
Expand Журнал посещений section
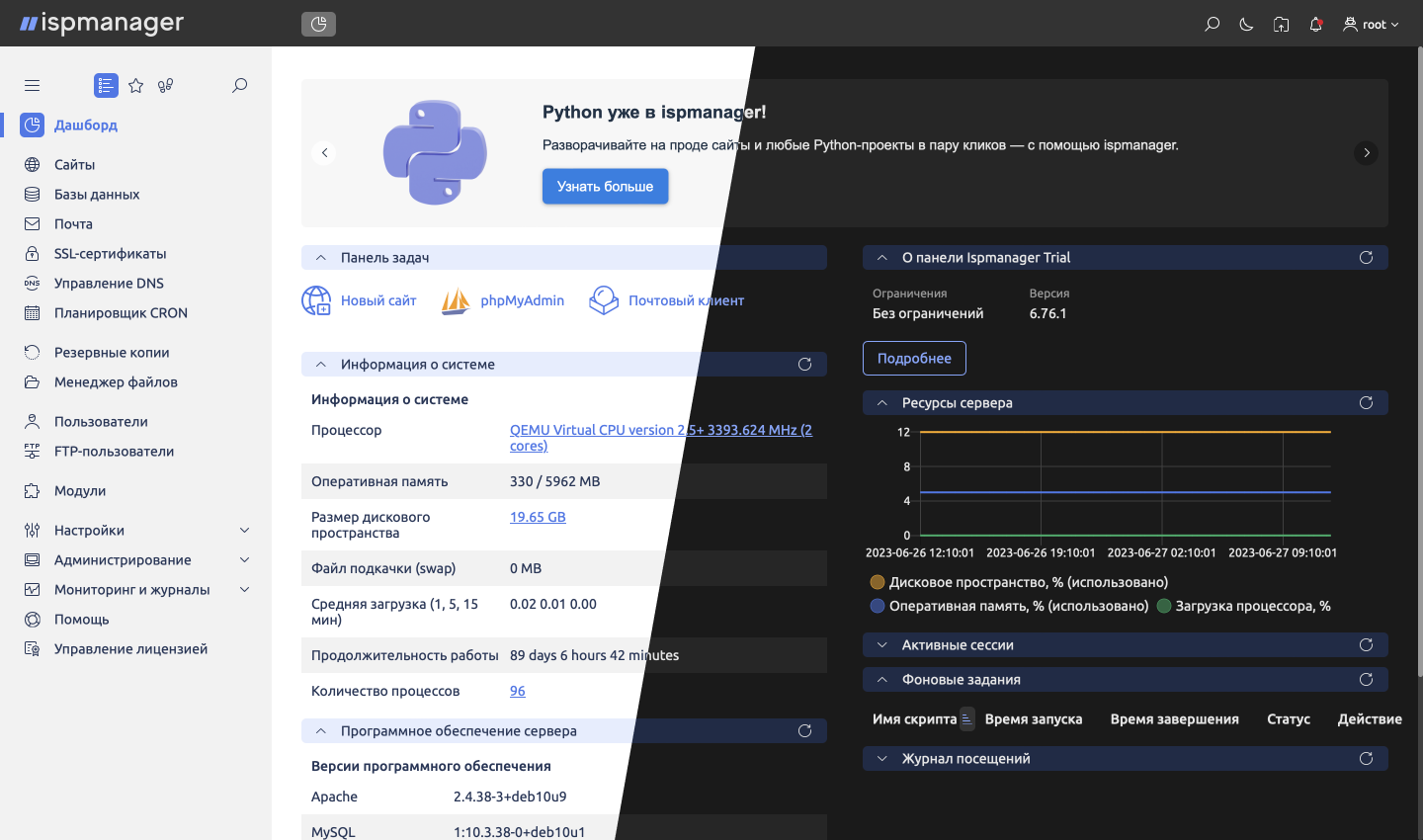pos(881,759)
